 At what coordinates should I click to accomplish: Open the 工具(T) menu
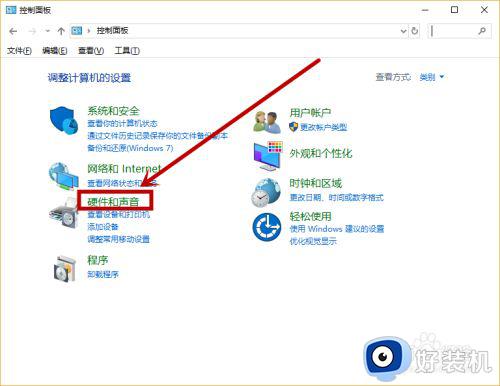[127, 51]
